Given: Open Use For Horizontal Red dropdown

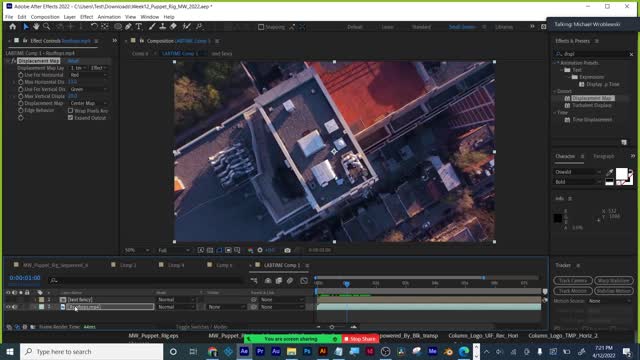Looking at the screenshot, I should (x=88, y=75).
